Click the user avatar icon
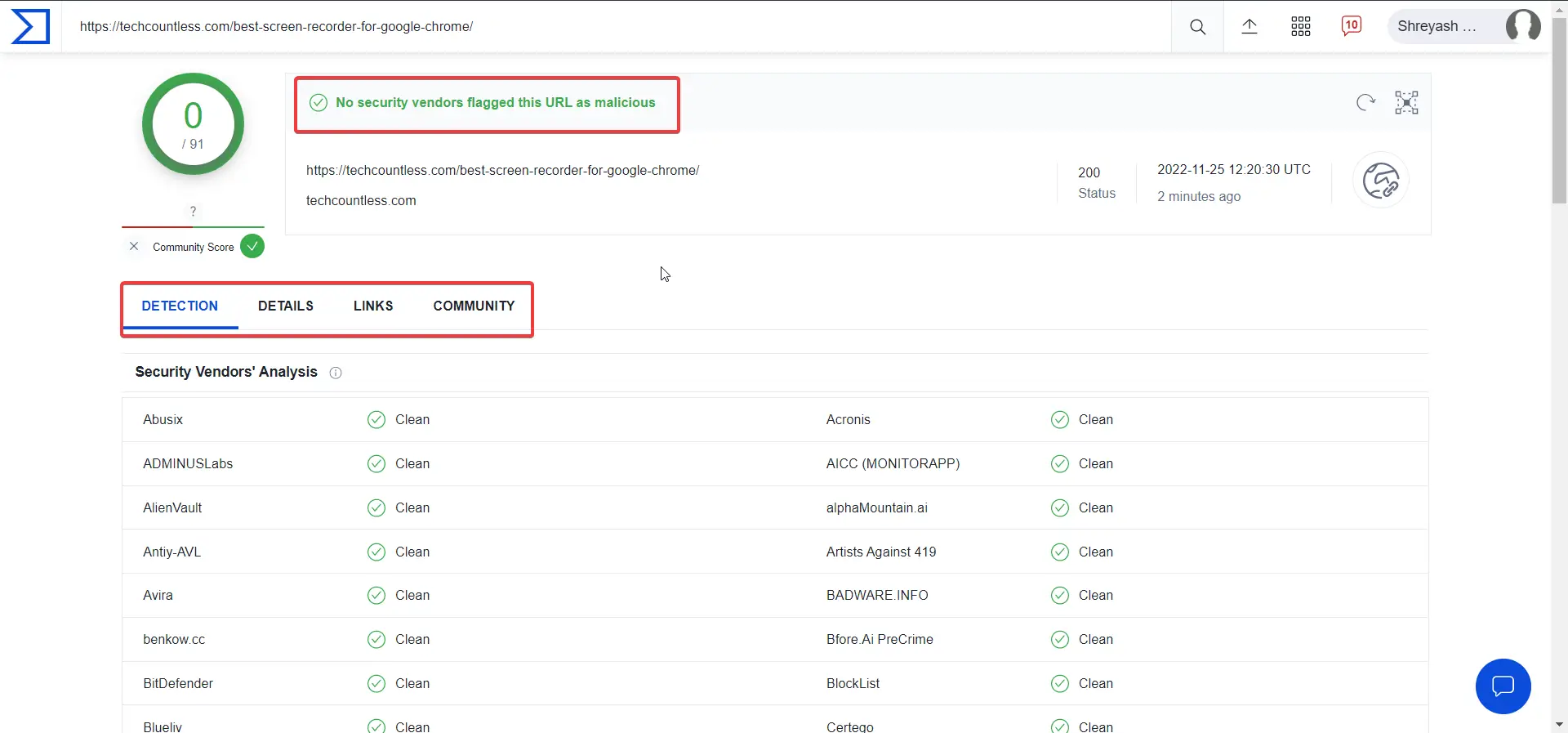The image size is (1568, 733). (1523, 25)
